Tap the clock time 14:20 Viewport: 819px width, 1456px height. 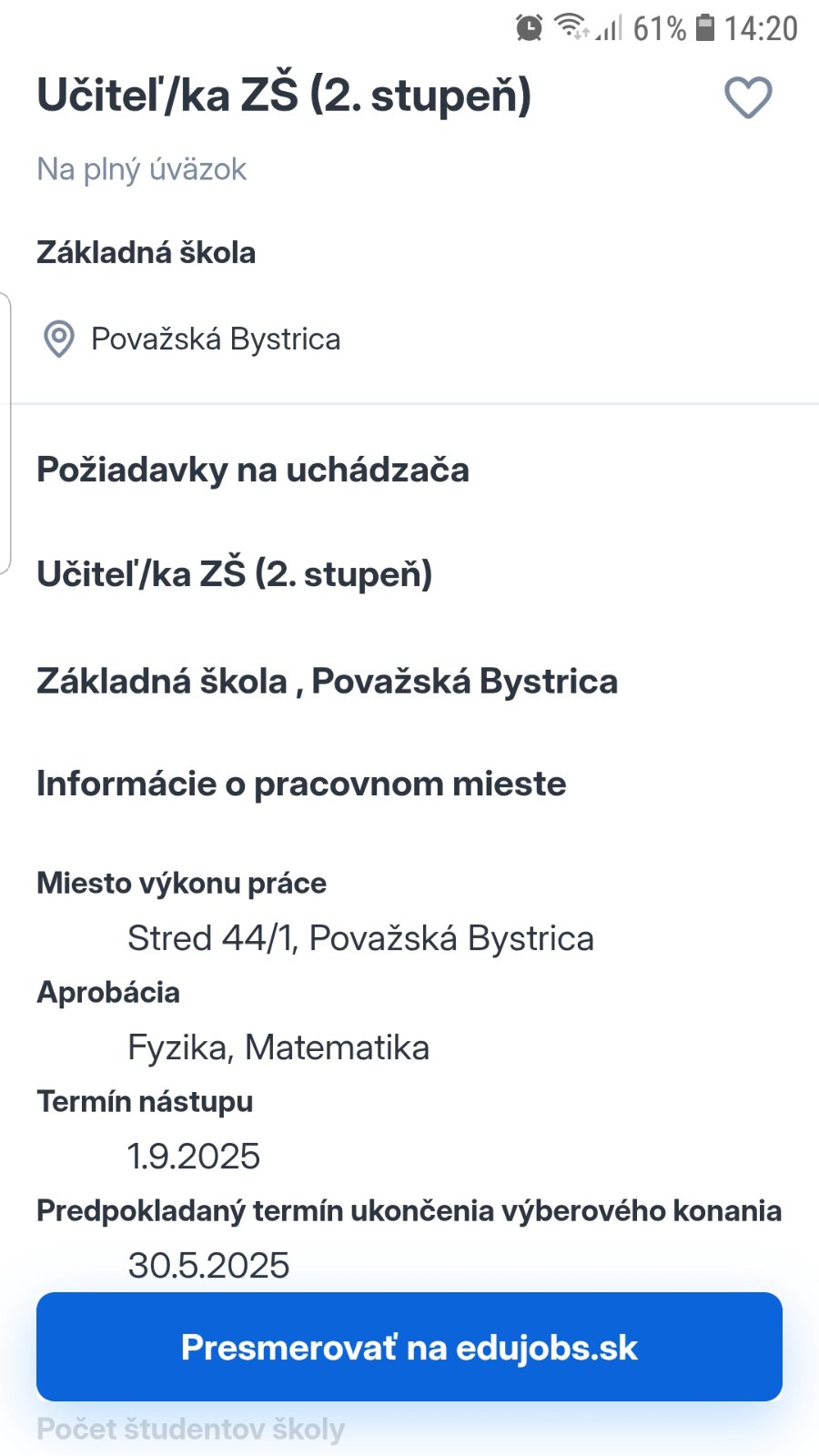pos(761,28)
